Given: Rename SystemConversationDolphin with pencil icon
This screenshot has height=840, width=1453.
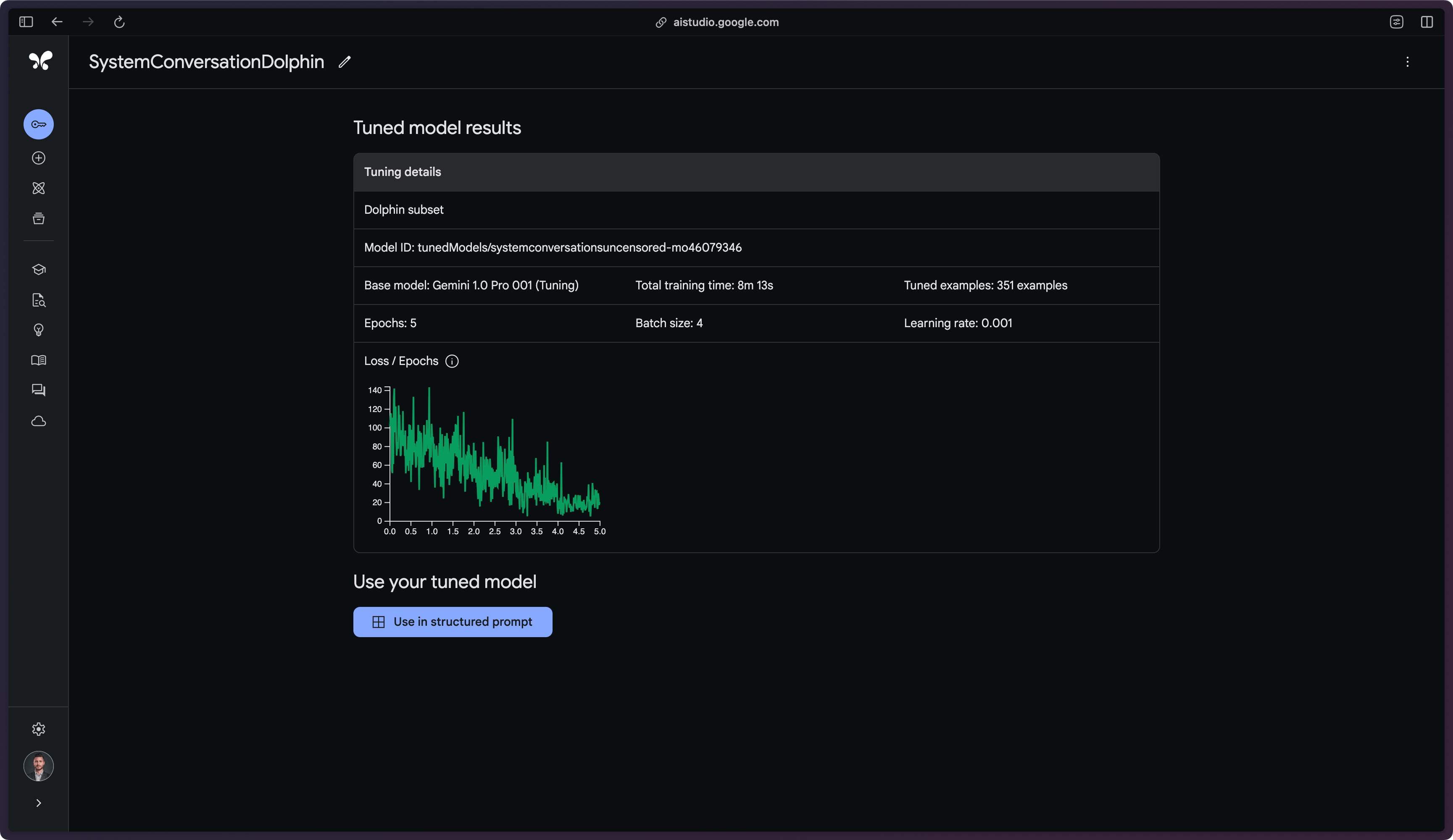Looking at the screenshot, I should coord(344,62).
